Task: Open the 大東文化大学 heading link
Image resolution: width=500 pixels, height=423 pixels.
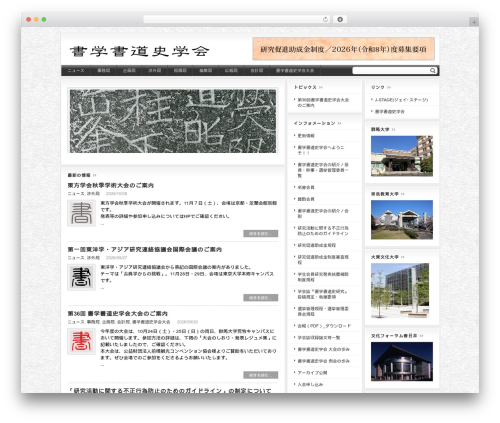Action: point(385,257)
